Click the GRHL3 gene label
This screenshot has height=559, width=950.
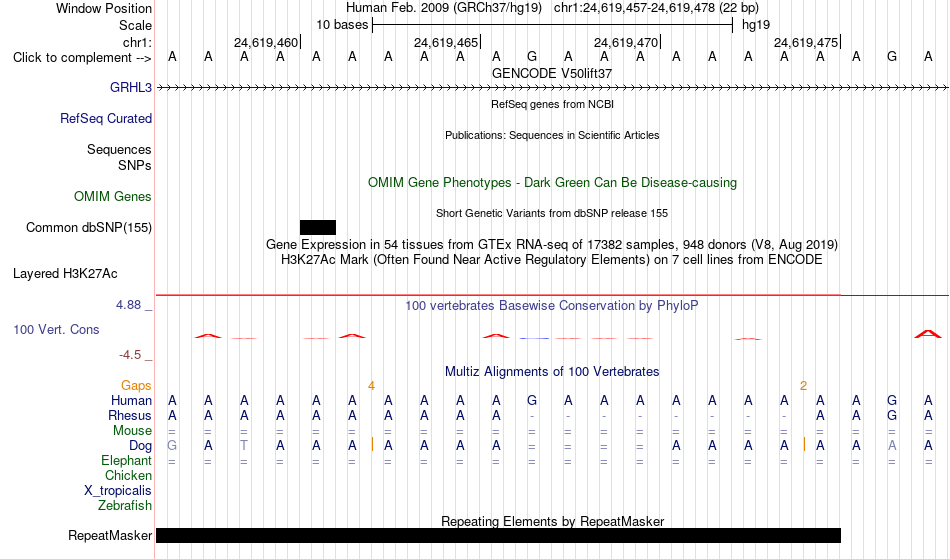[x=131, y=87]
